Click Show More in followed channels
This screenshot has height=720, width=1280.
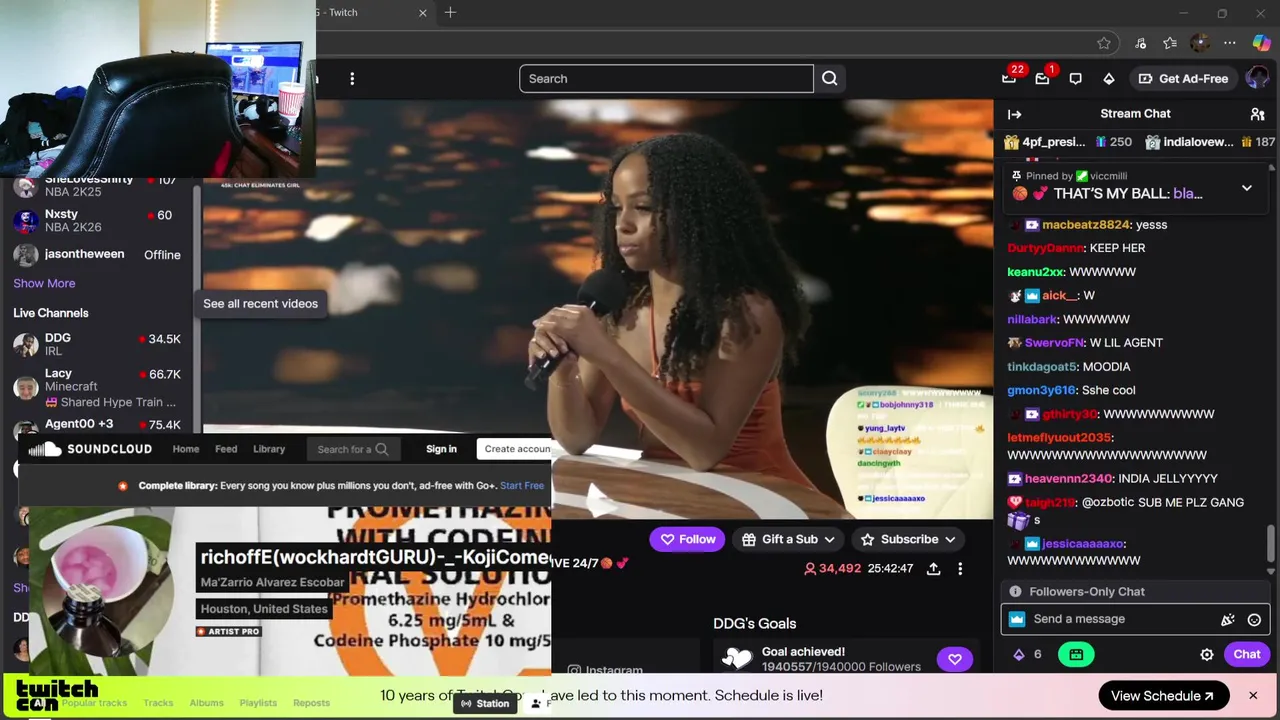(x=44, y=283)
